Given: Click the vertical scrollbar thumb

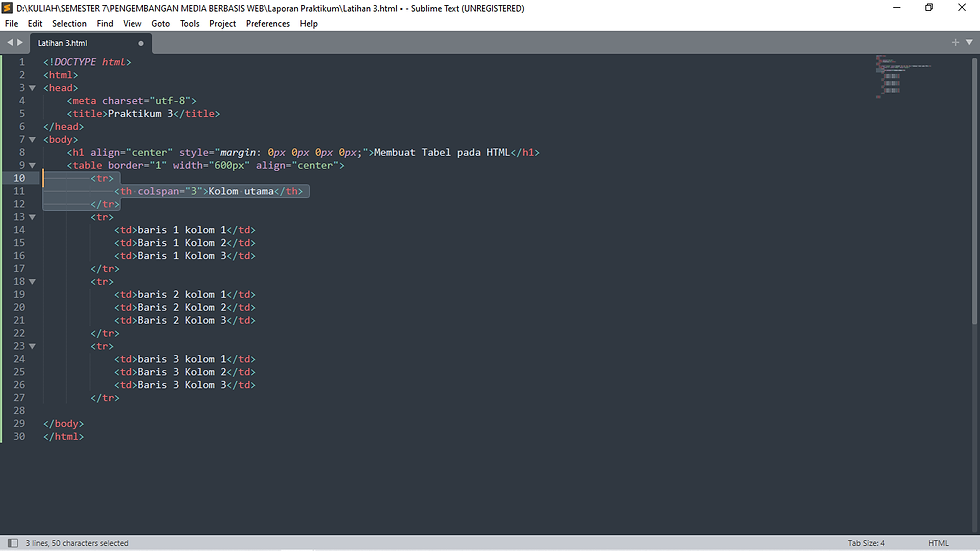Looking at the screenshot, I should pos(974,191).
